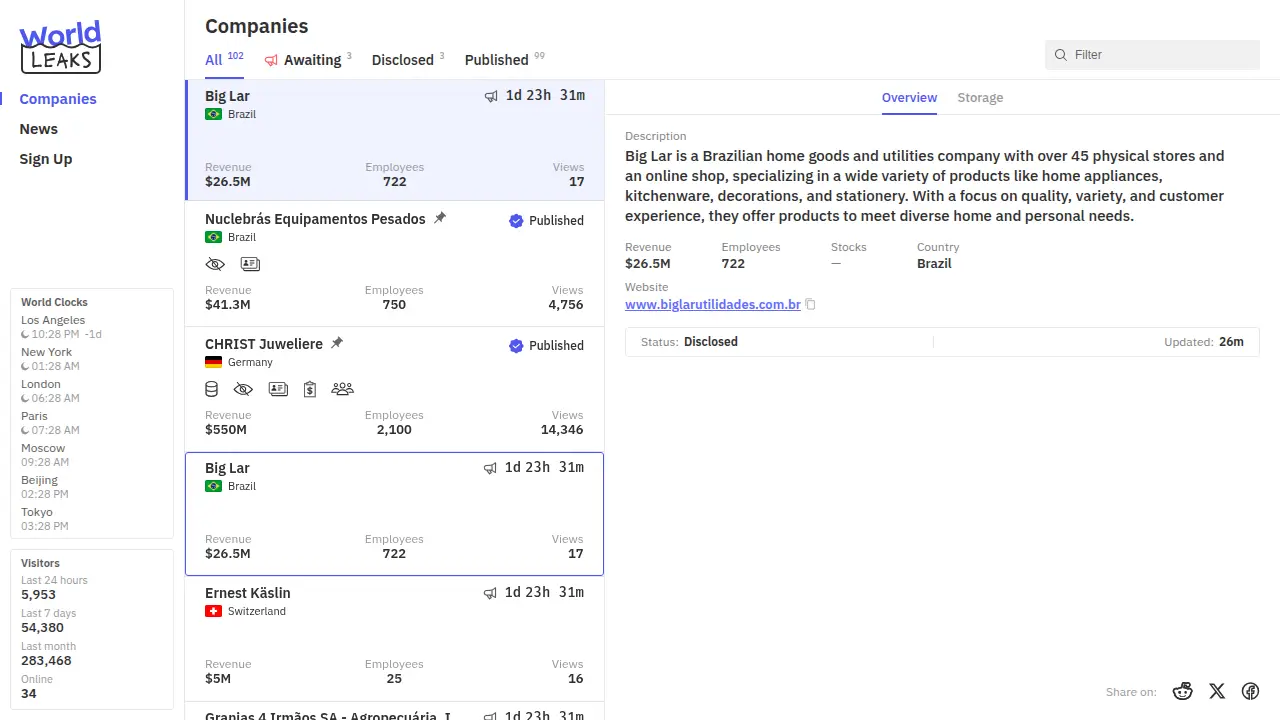Click into the Filter search field
The image size is (1280, 720).
[x=1160, y=55]
